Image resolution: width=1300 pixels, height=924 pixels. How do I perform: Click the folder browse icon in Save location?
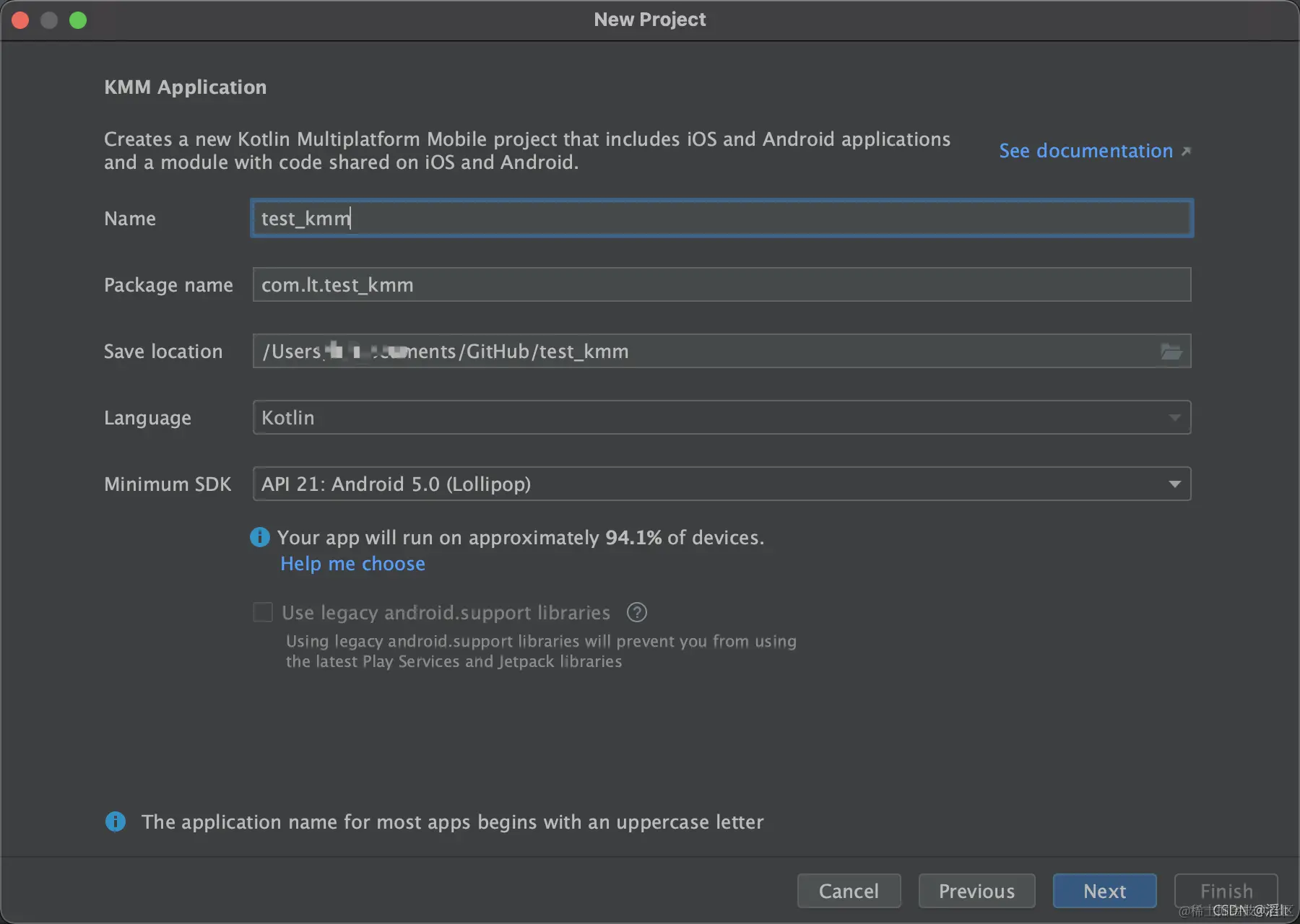click(x=1171, y=352)
